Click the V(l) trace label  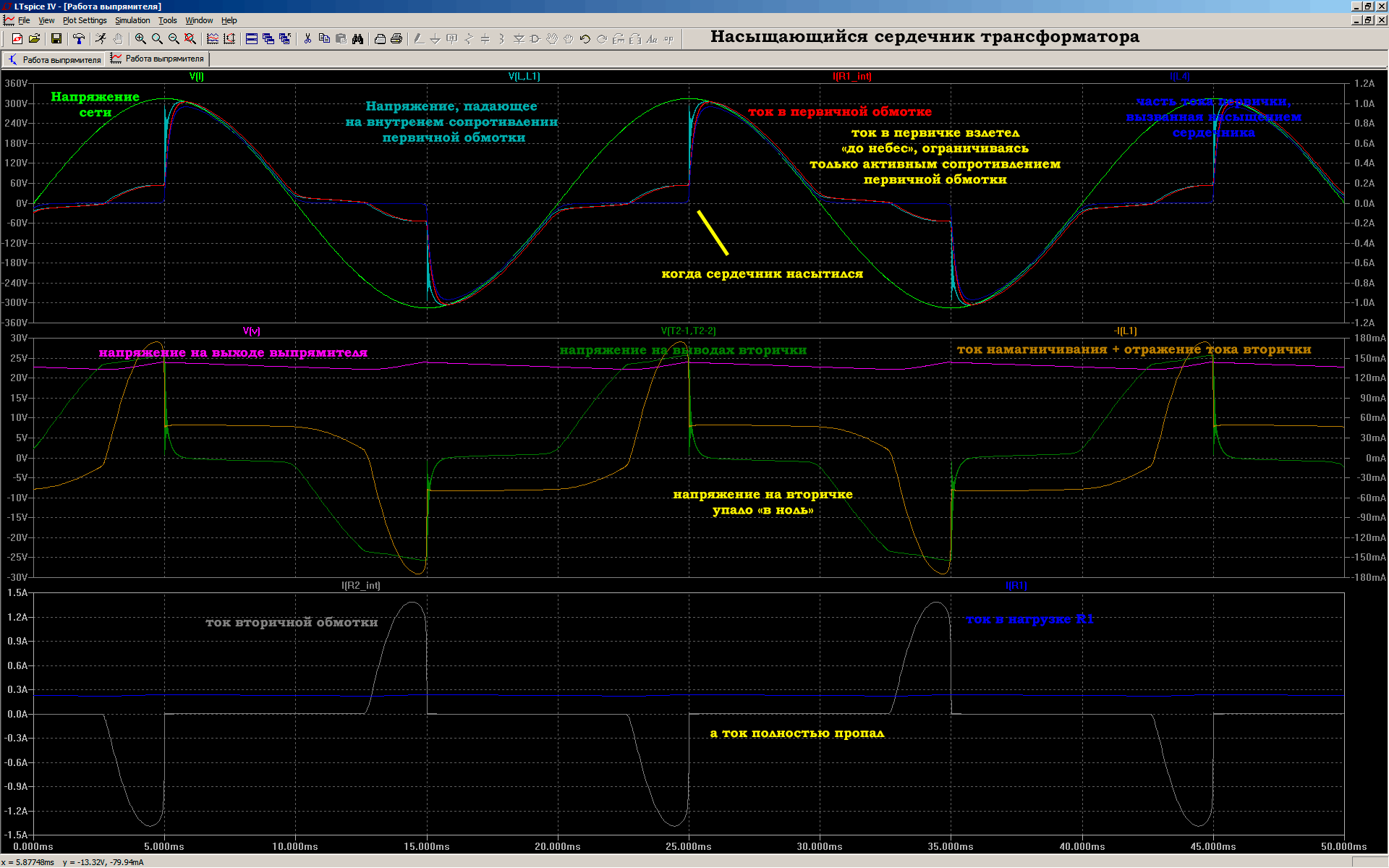click(197, 76)
